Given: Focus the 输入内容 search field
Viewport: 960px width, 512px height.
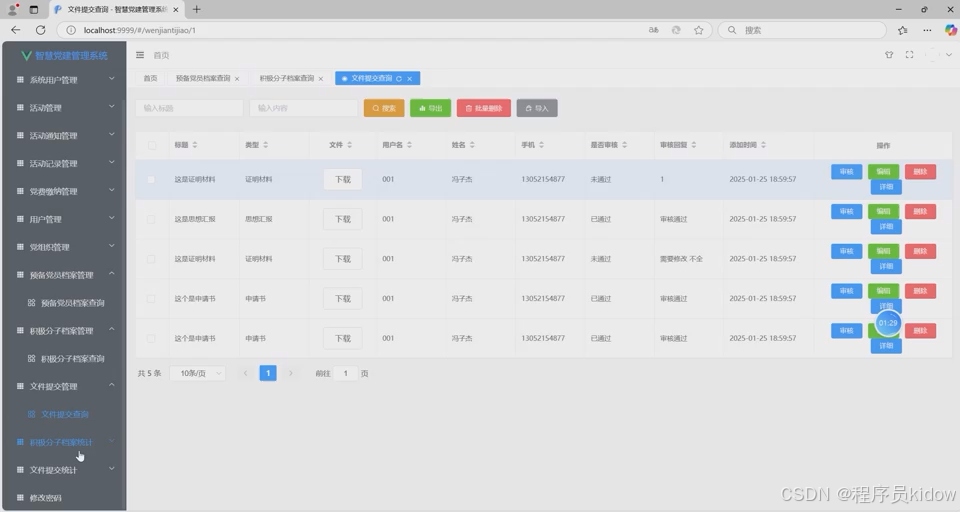Looking at the screenshot, I should tap(304, 108).
